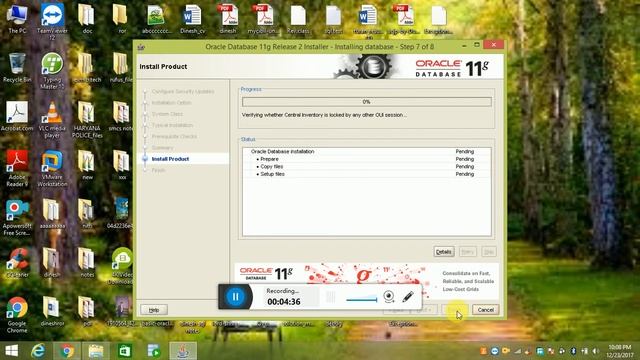Select Configure Security Updates step
Screen dimensions: 640x360
182,91
